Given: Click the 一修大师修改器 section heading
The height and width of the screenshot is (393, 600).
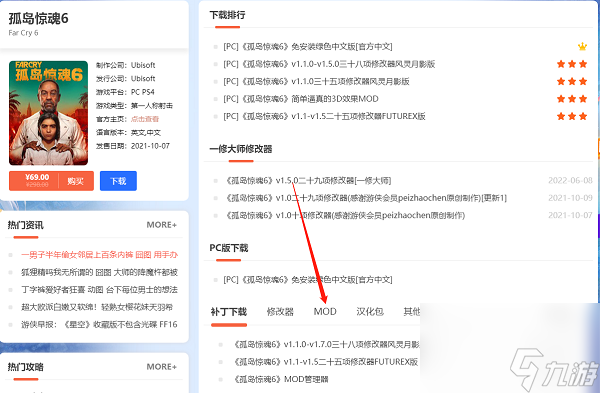Looking at the screenshot, I should 241,149.
